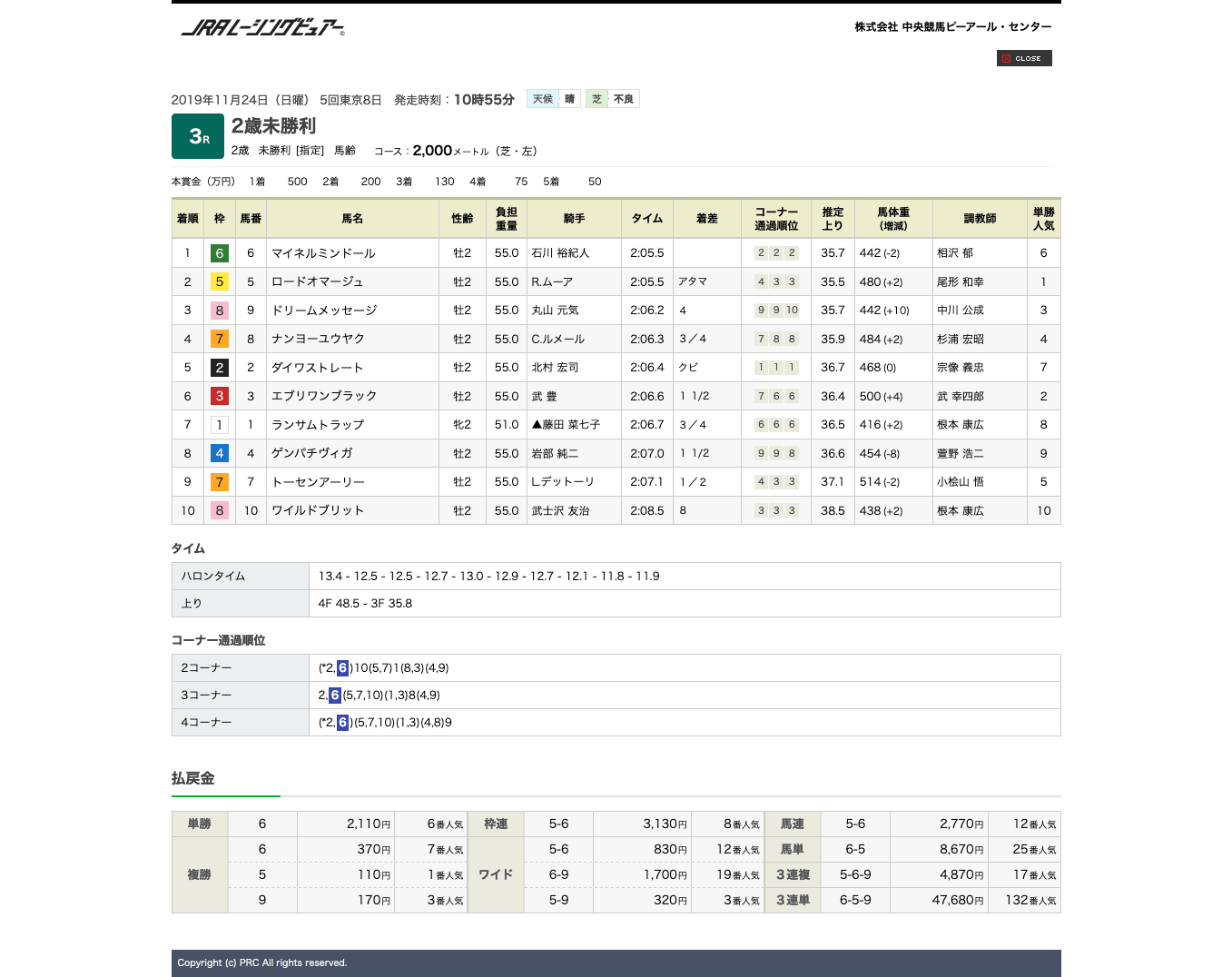Screen dimensions: 1232x977
Task: Click the 枠連 payout label
Action: [x=496, y=824]
